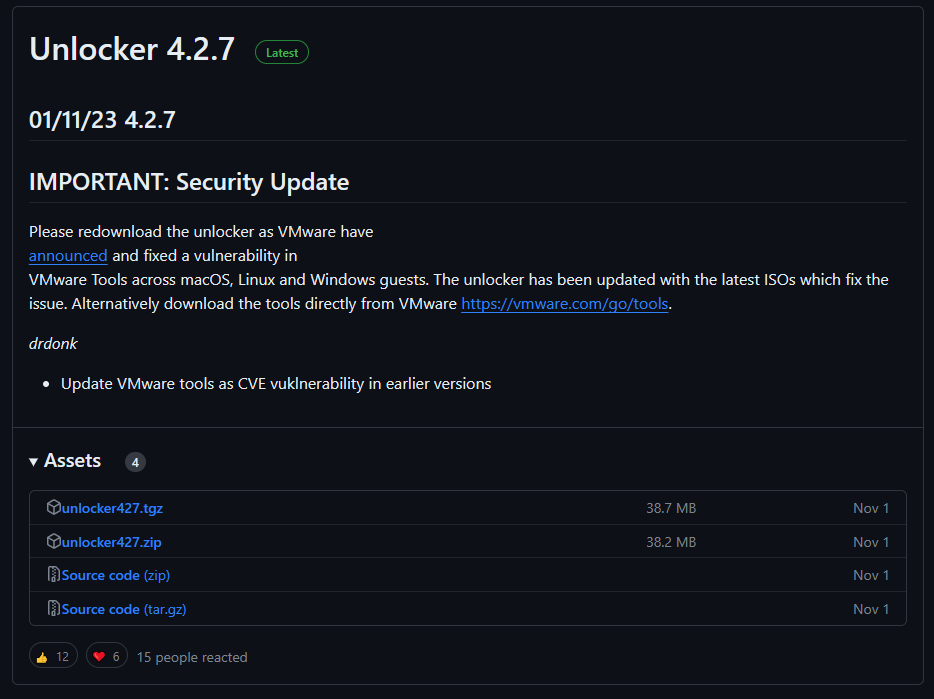Image resolution: width=934 pixels, height=699 pixels.
Task: Download Source code (tar.gz)
Action: (x=124, y=610)
